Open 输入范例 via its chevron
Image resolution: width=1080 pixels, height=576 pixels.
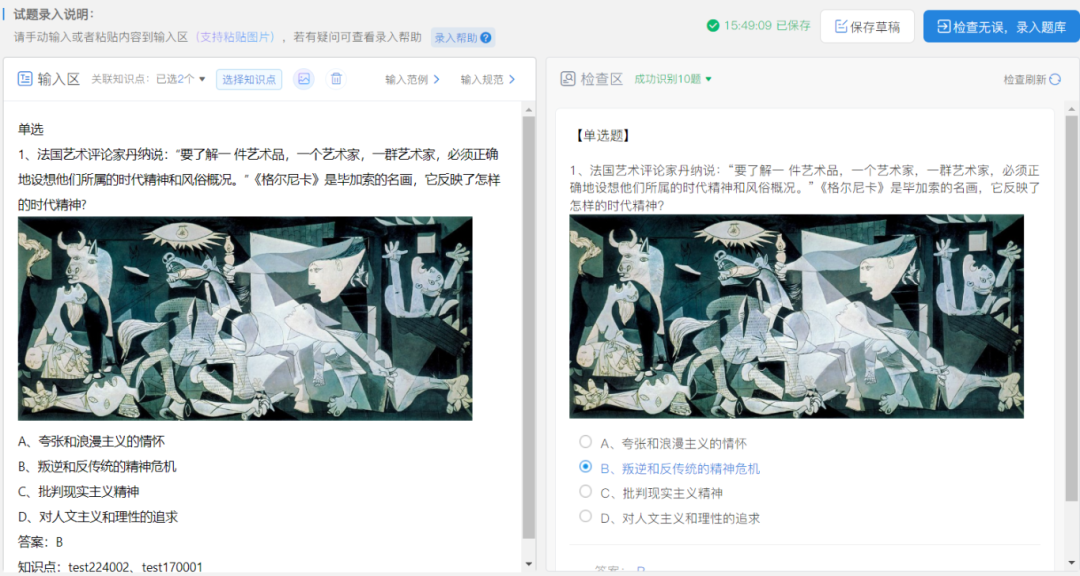point(436,79)
